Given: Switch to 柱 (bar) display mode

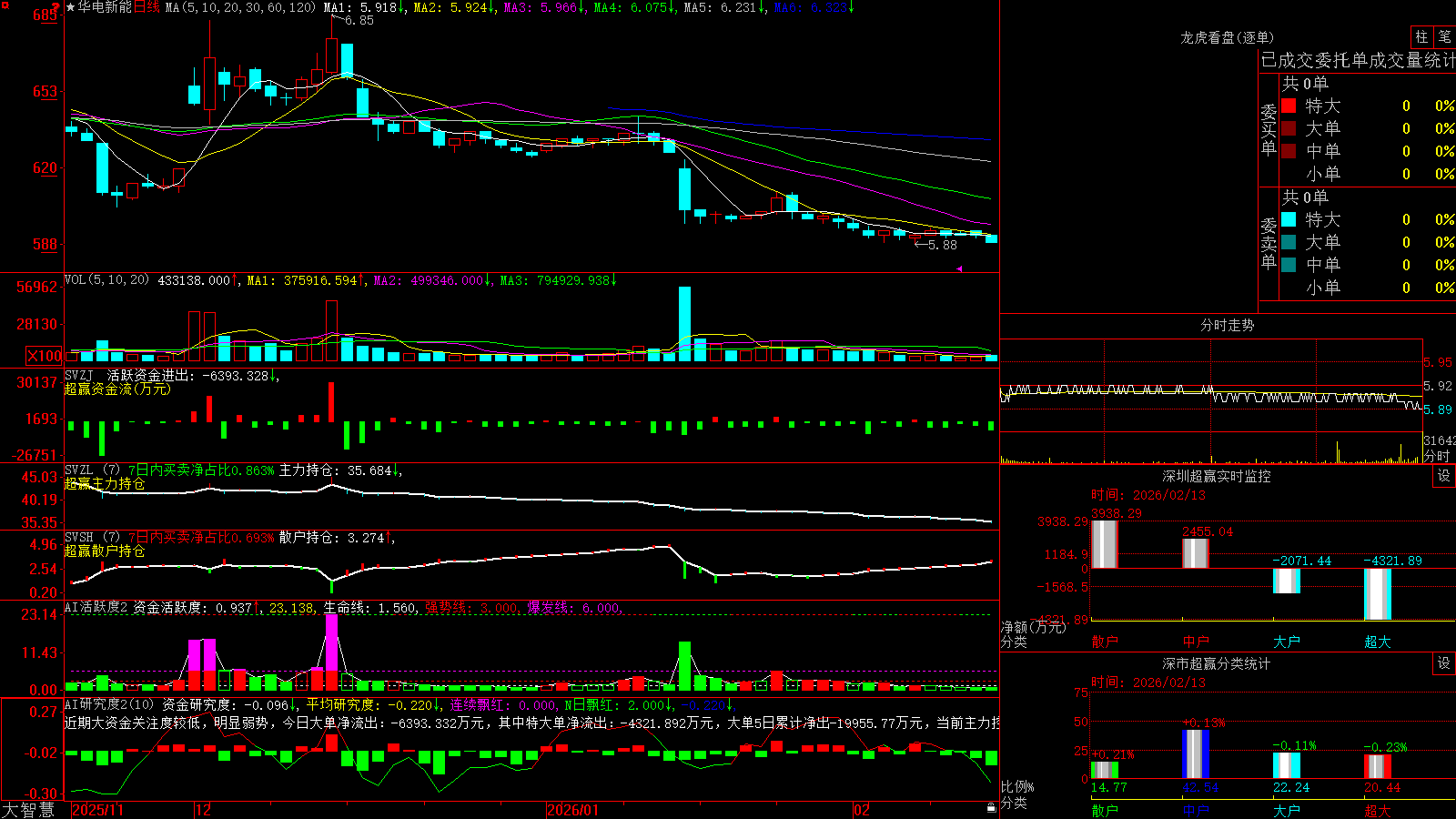Looking at the screenshot, I should 1421,36.
